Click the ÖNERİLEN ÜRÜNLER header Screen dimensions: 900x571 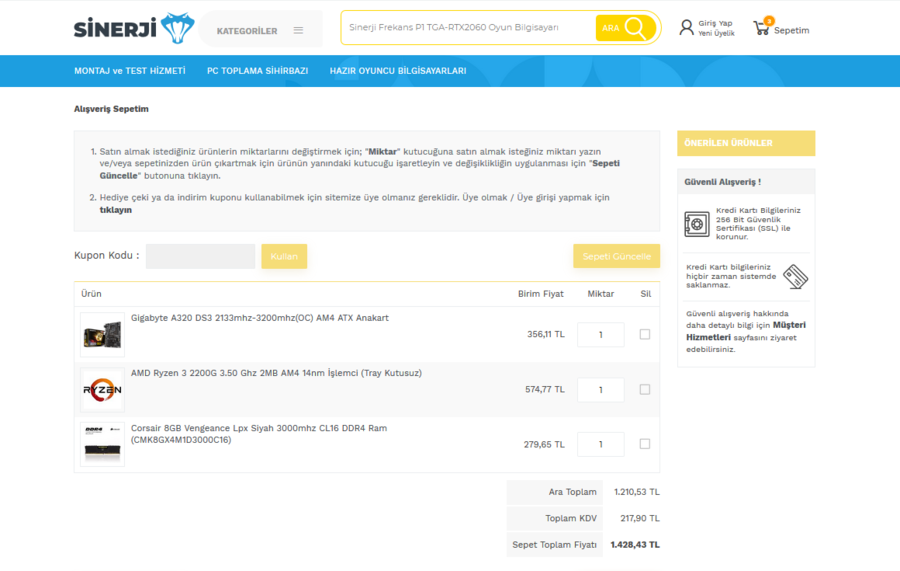[x=746, y=143]
